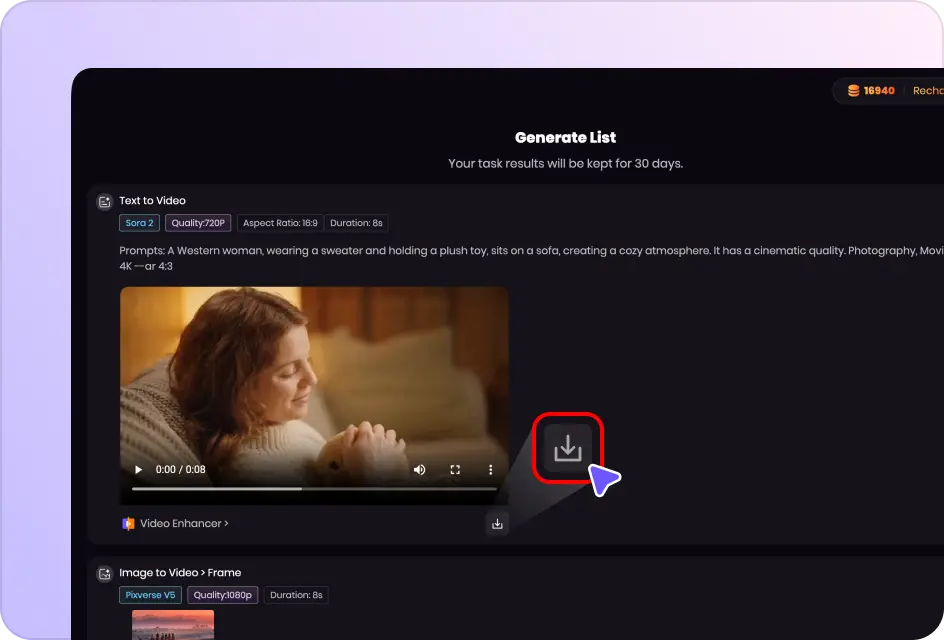
Task: Click the Video Enhancer icon
Action: 128,523
